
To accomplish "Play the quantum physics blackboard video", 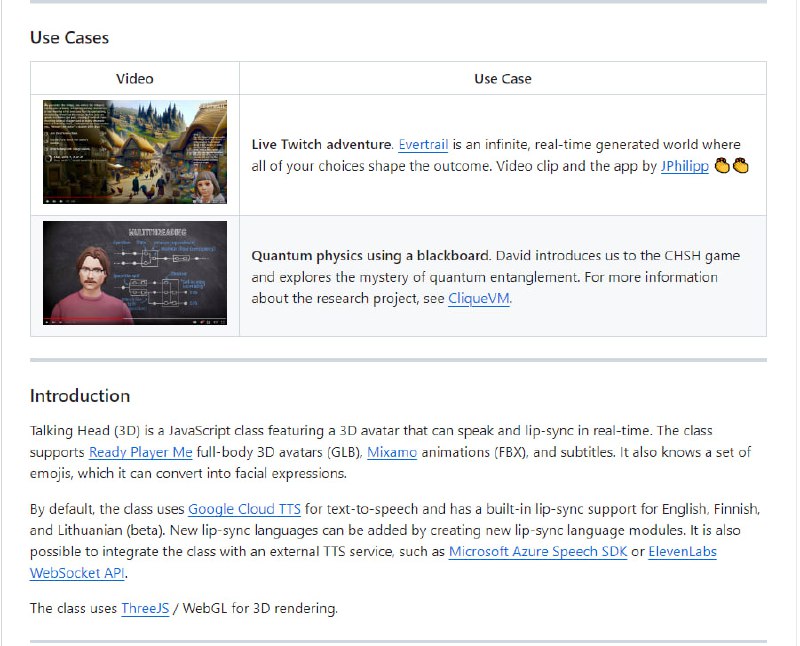I will [x=47, y=322].
